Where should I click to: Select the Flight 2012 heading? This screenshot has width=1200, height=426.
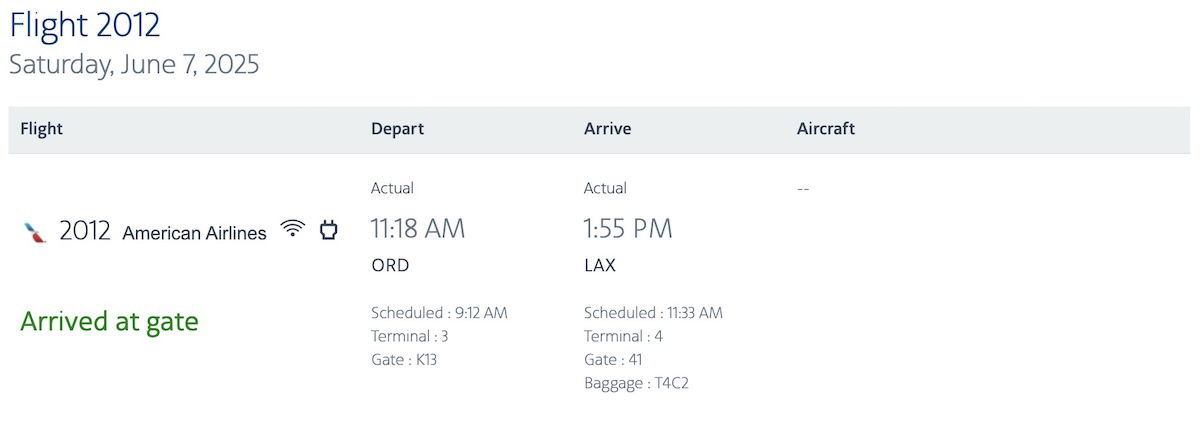[85, 24]
